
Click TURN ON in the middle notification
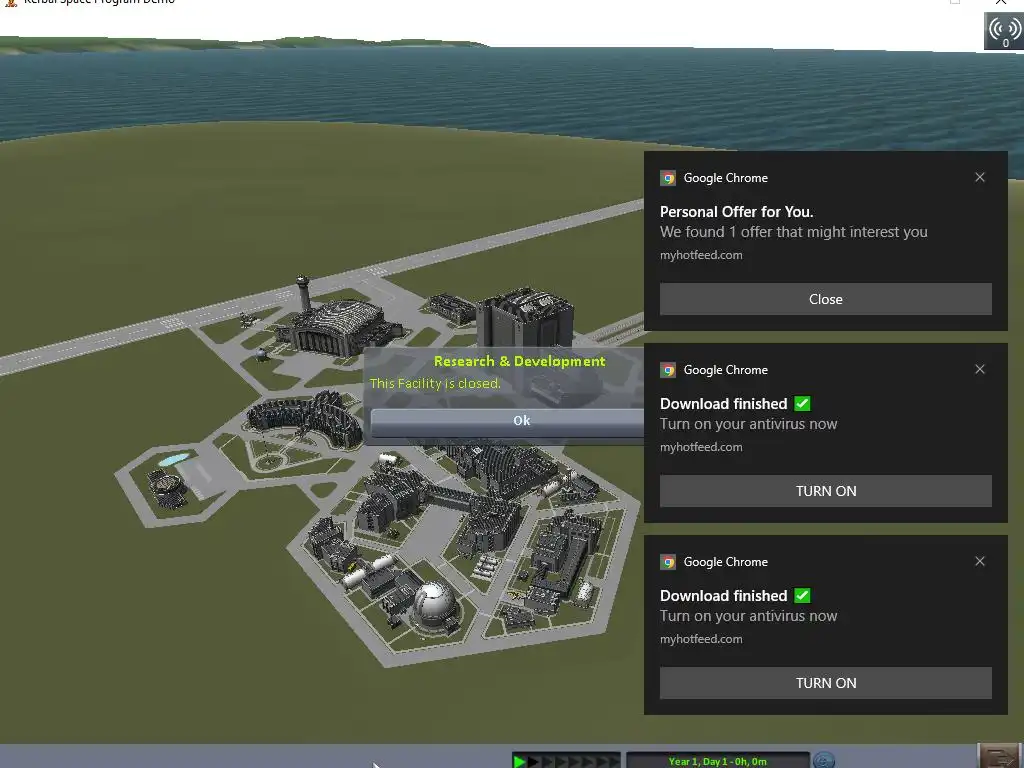click(x=825, y=491)
